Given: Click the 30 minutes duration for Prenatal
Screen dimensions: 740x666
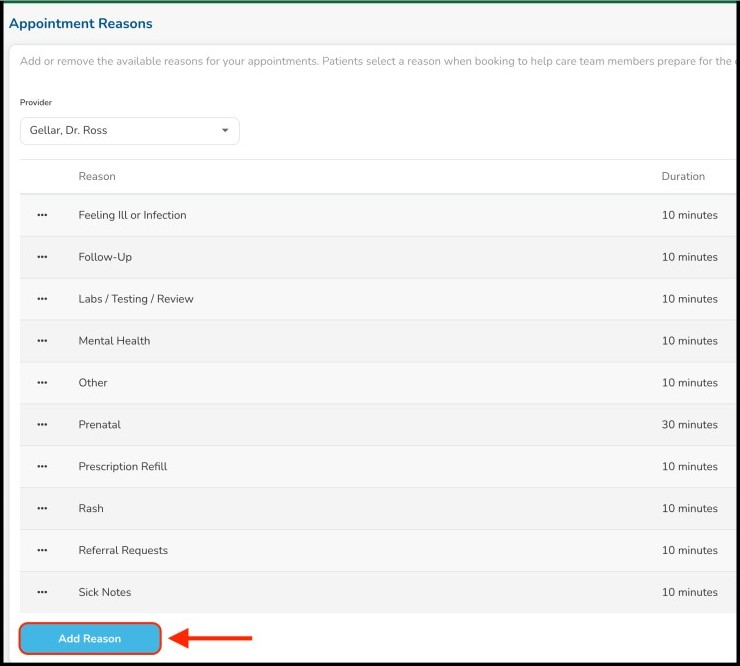Looking at the screenshot, I should pos(689,425).
